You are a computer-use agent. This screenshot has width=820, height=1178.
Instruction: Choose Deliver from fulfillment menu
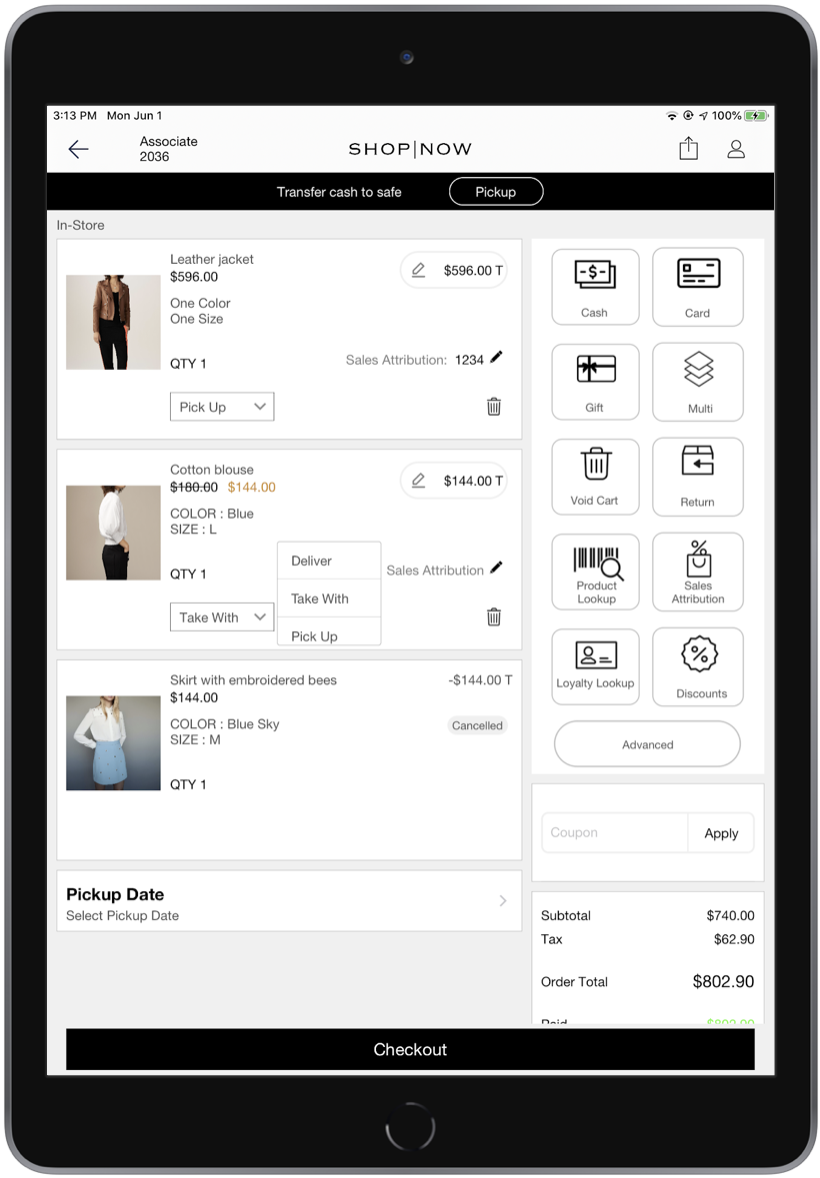(329, 560)
